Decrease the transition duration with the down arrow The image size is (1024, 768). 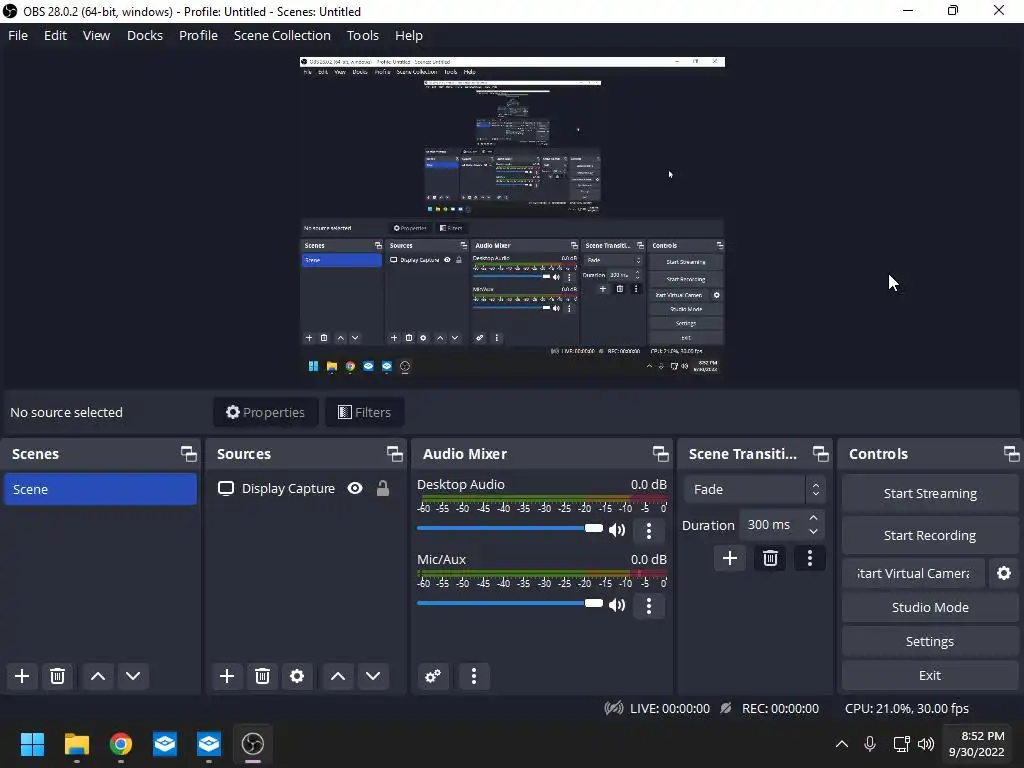[x=813, y=532]
